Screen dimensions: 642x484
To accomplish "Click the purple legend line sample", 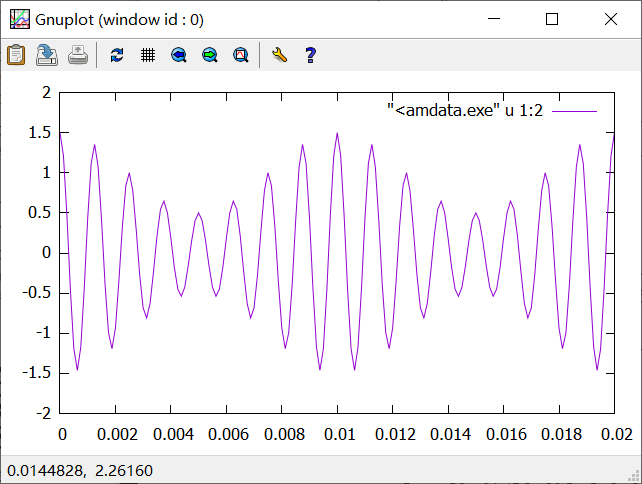I will [x=574, y=111].
